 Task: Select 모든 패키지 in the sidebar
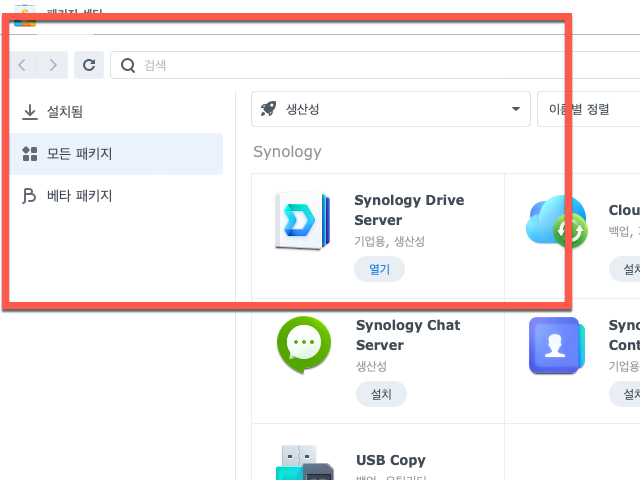tap(116, 154)
